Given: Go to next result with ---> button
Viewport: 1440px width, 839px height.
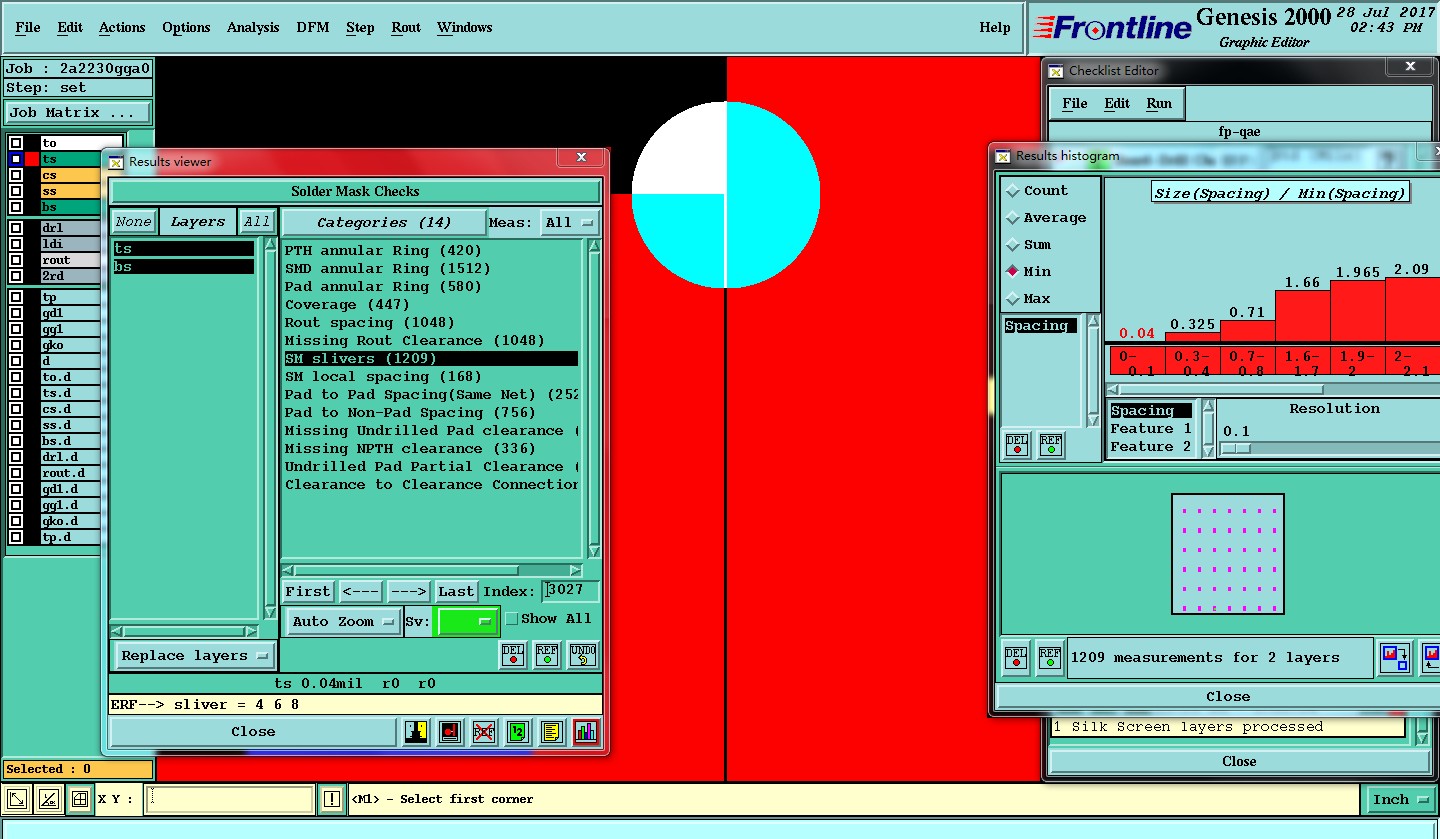Looking at the screenshot, I should [408, 591].
